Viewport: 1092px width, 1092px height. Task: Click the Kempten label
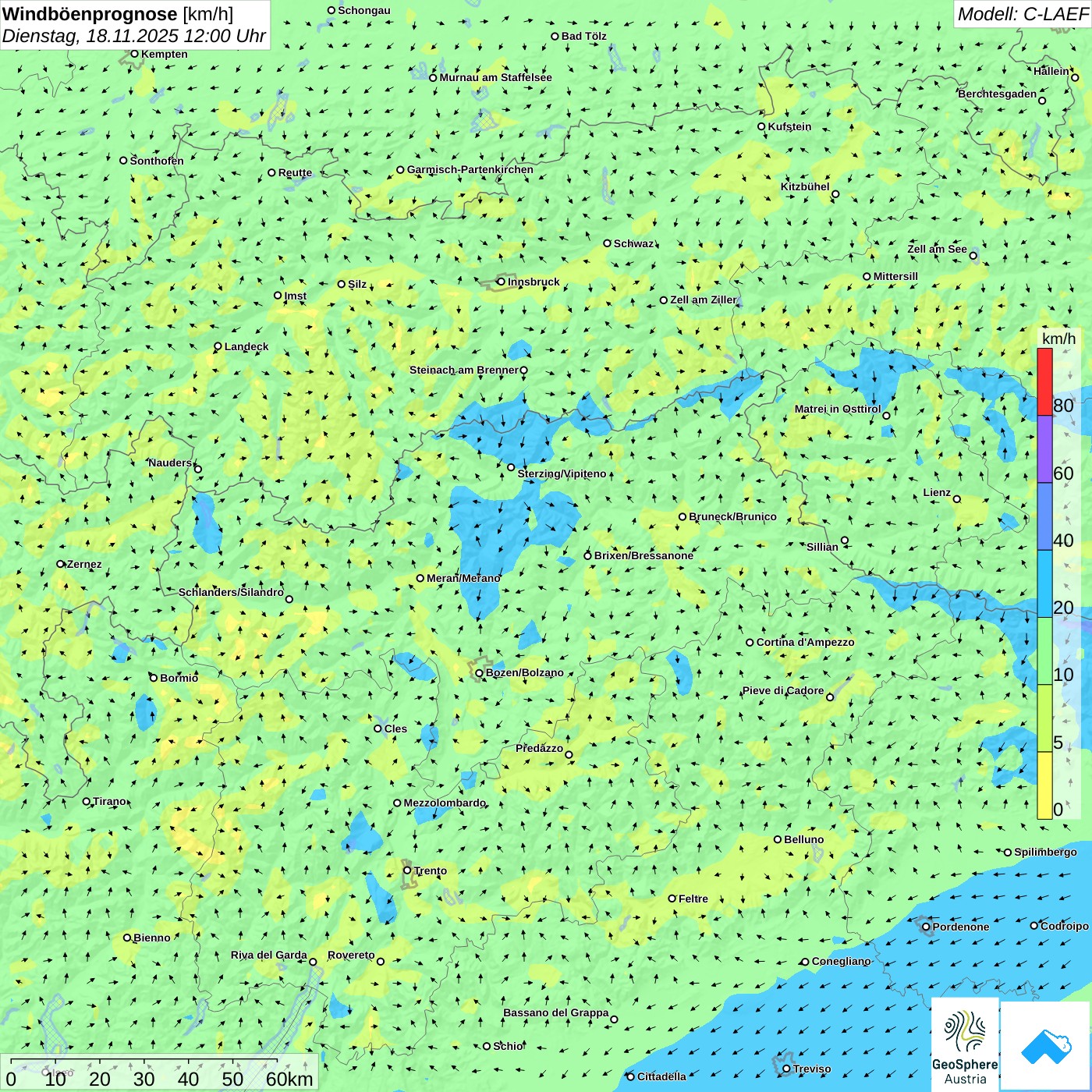click(165, 54)
